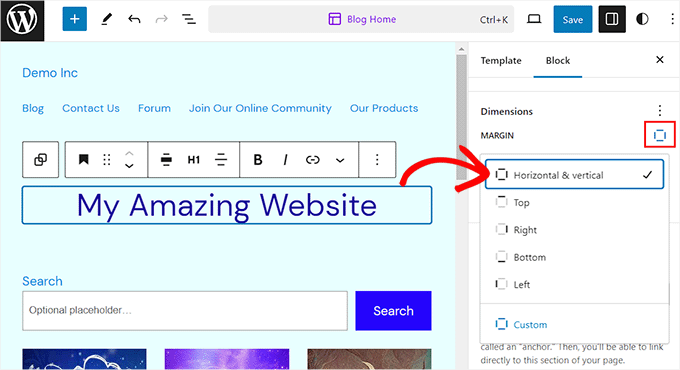Click the block drag handle icon

107,160
